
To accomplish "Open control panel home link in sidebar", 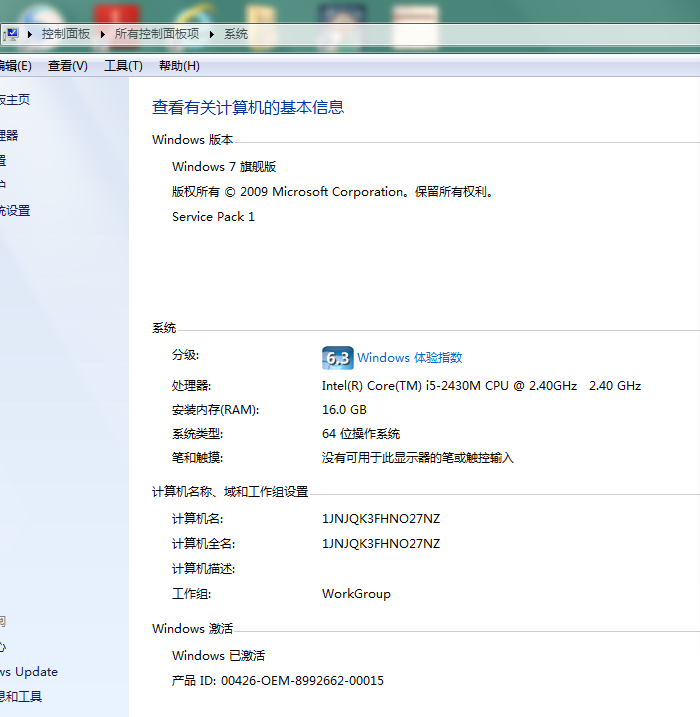I will tap(15, 99).
